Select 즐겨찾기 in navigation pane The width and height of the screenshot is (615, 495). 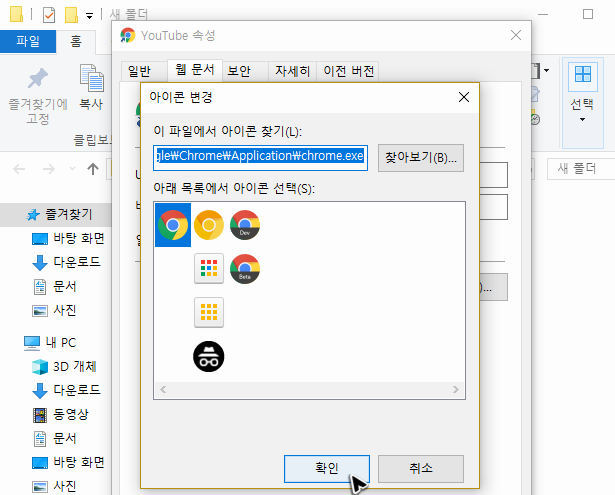click(x=56, y=215)
